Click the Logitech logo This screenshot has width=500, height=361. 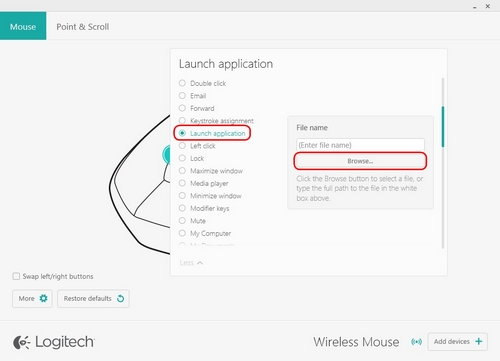54,342
